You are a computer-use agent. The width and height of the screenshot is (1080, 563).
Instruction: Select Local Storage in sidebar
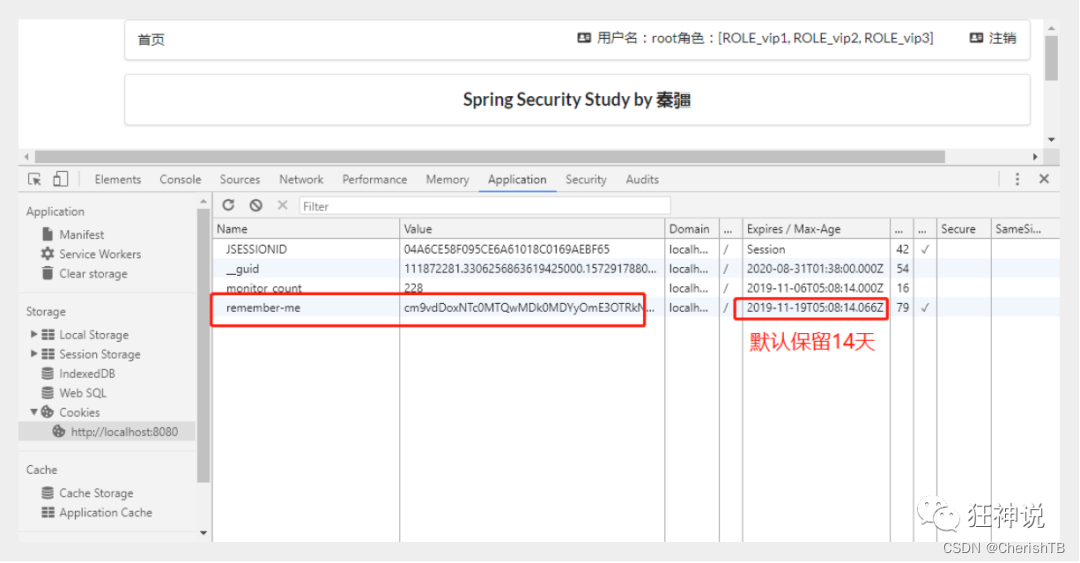coord(94,335)
